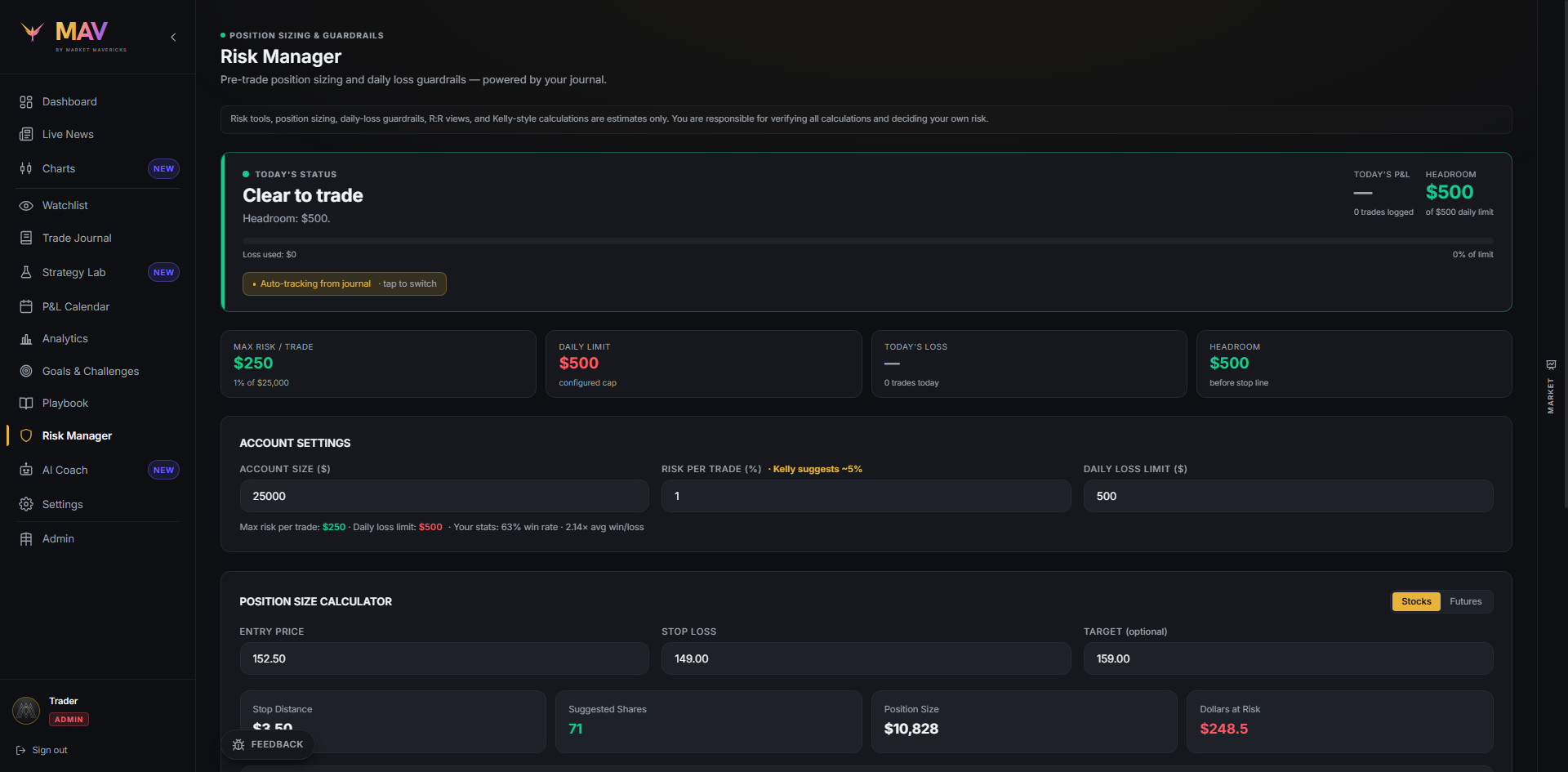Viewport: 1568px width, 772px height.
Task: Click the Daily Limit $500 card
Action: click(703, 364)
